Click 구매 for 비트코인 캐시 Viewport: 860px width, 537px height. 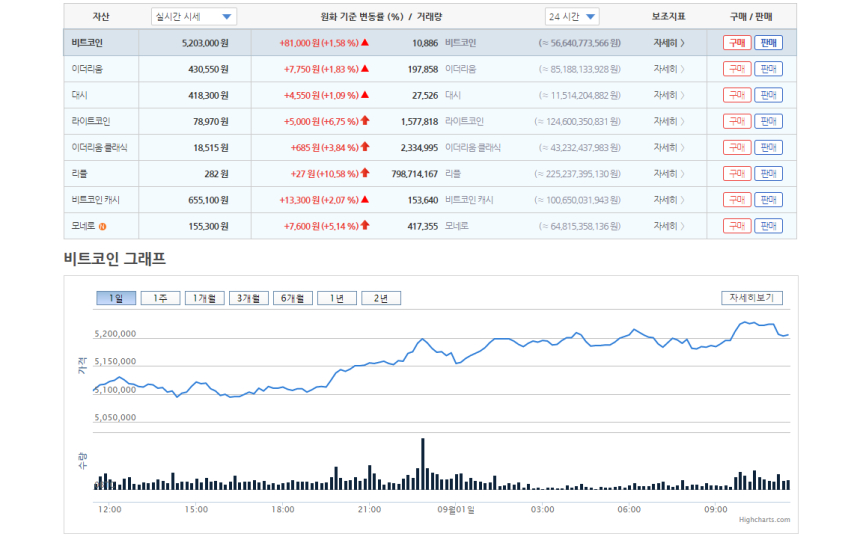tap(737, 200)
